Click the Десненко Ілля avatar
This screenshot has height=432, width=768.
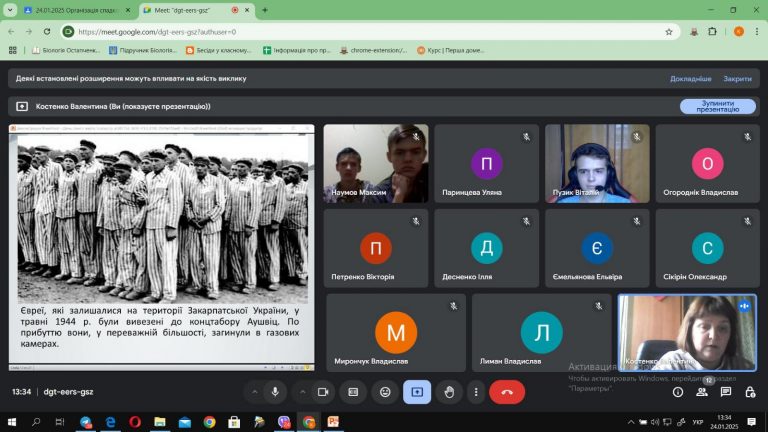coord(486,248)
